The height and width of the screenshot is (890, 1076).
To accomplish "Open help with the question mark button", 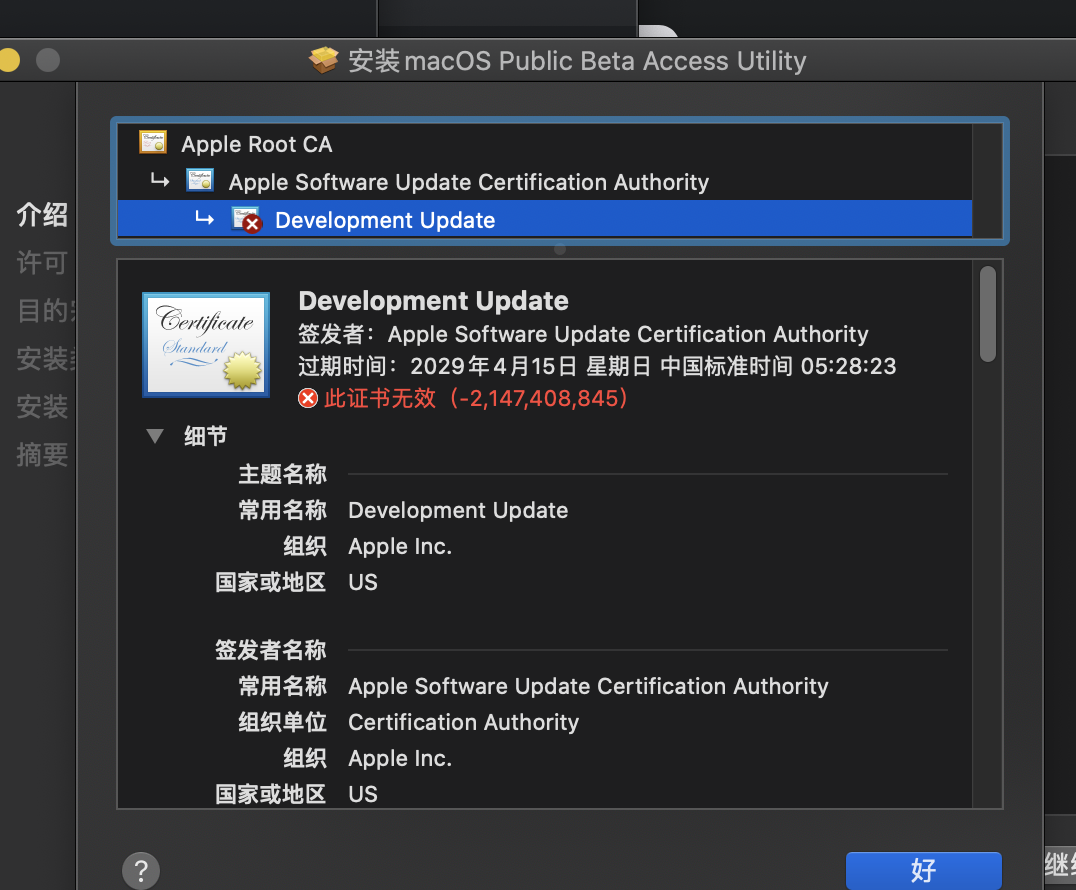I will click(x=141, y=869).
